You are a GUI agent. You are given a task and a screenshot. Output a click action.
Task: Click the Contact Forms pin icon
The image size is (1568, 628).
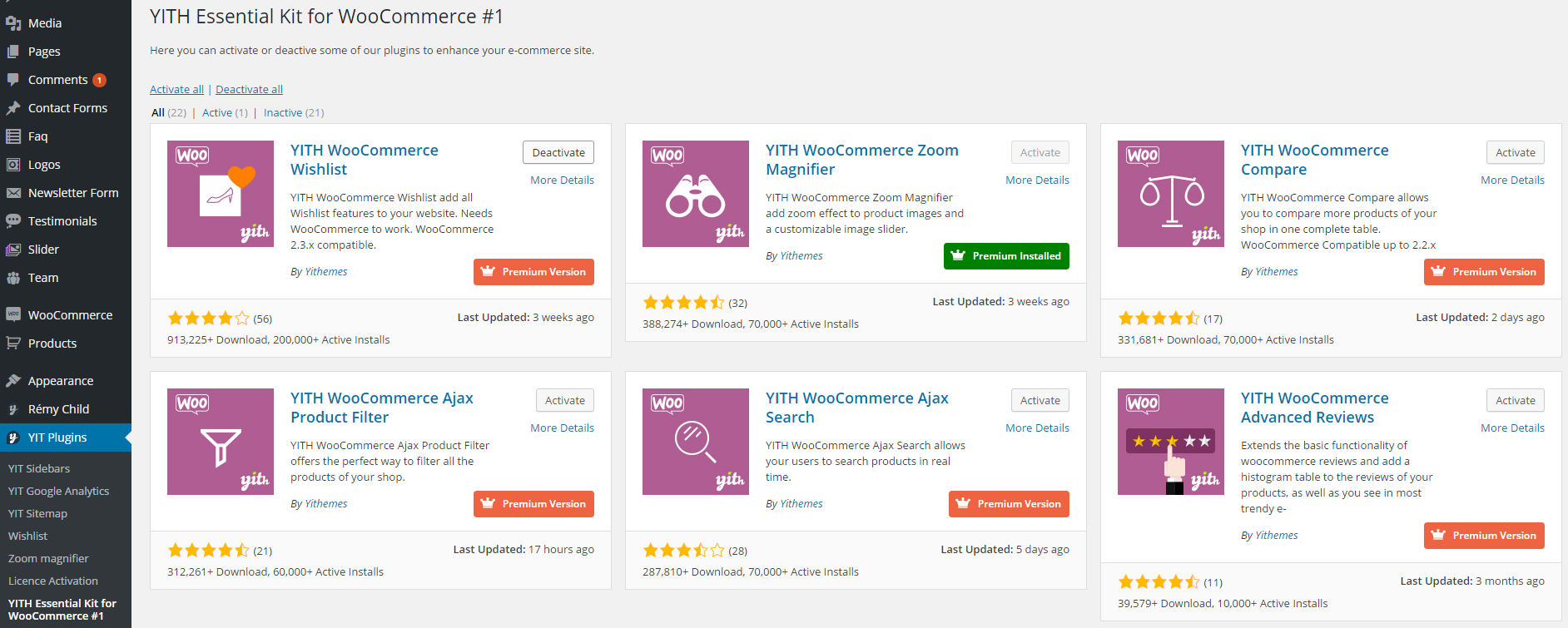[x=13, y=108]
